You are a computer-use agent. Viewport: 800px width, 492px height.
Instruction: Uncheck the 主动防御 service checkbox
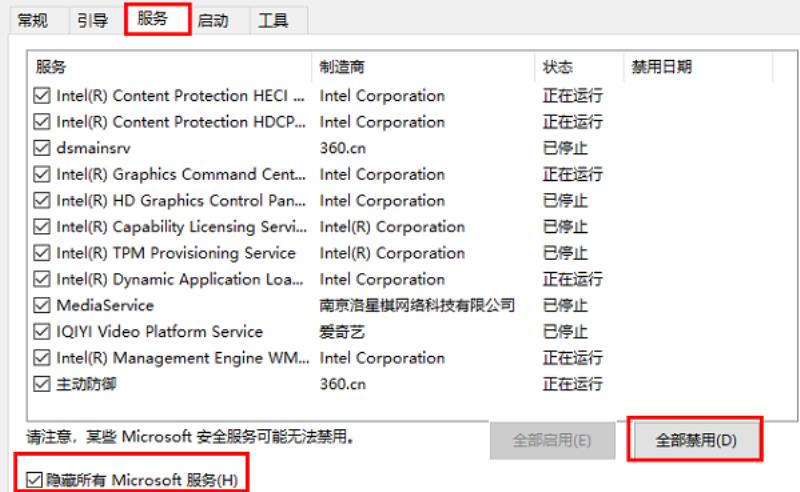[x=41, y=384]
